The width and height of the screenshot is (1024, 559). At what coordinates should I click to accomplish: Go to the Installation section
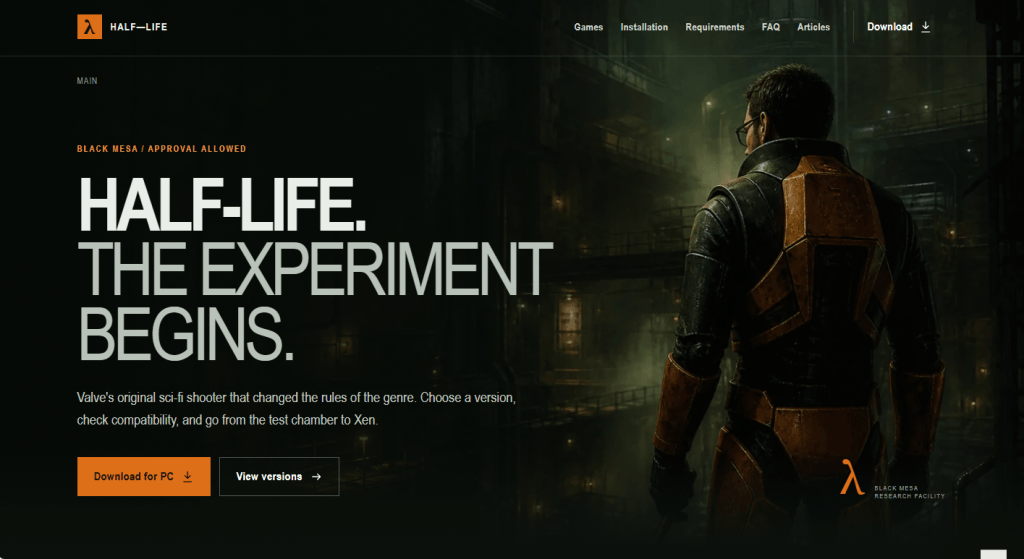tap(644, 27)
